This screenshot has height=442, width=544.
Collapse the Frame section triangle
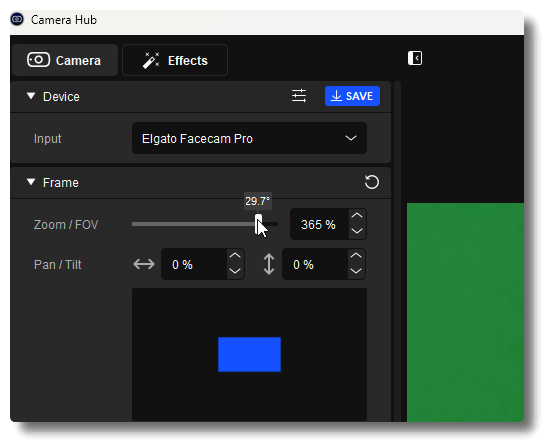click(31, 182)
